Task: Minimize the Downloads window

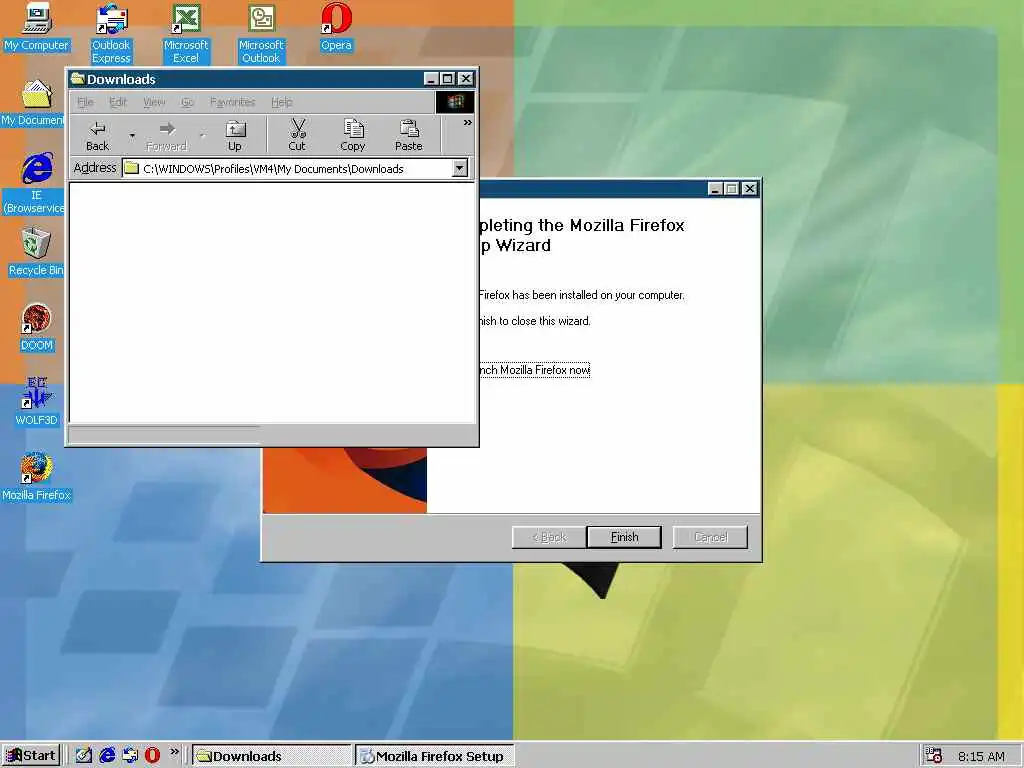Action: coord(431,79)
